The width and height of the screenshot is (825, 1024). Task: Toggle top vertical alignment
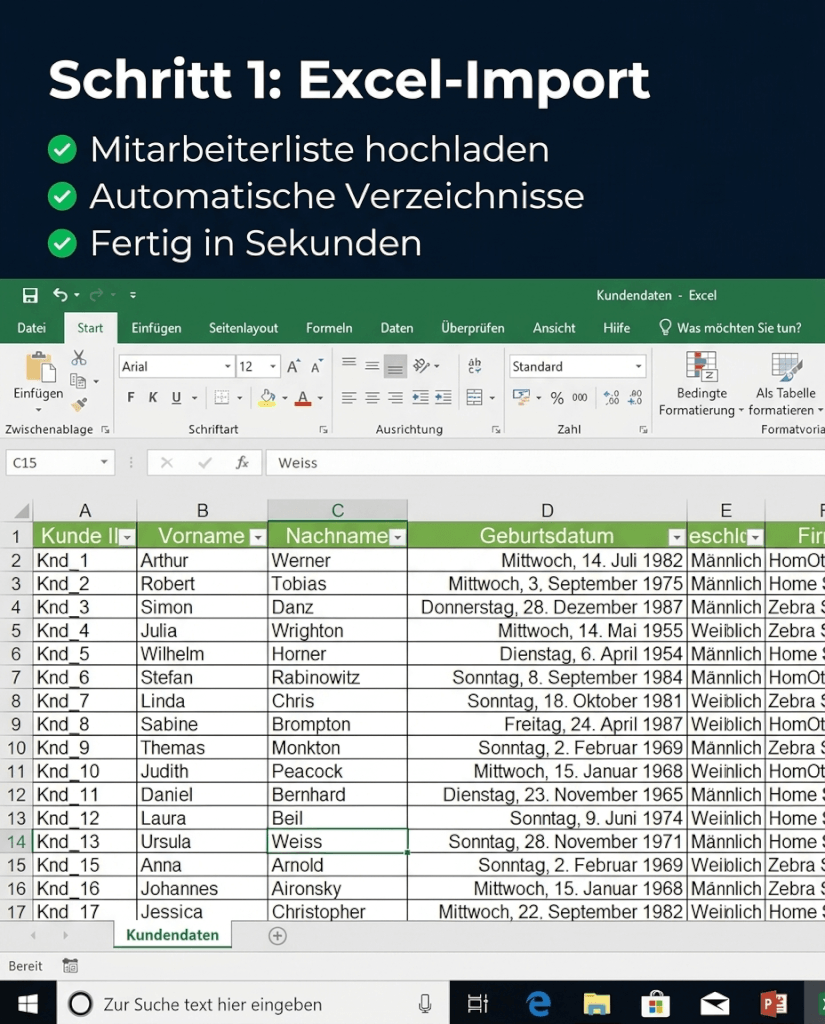(349, 365)
